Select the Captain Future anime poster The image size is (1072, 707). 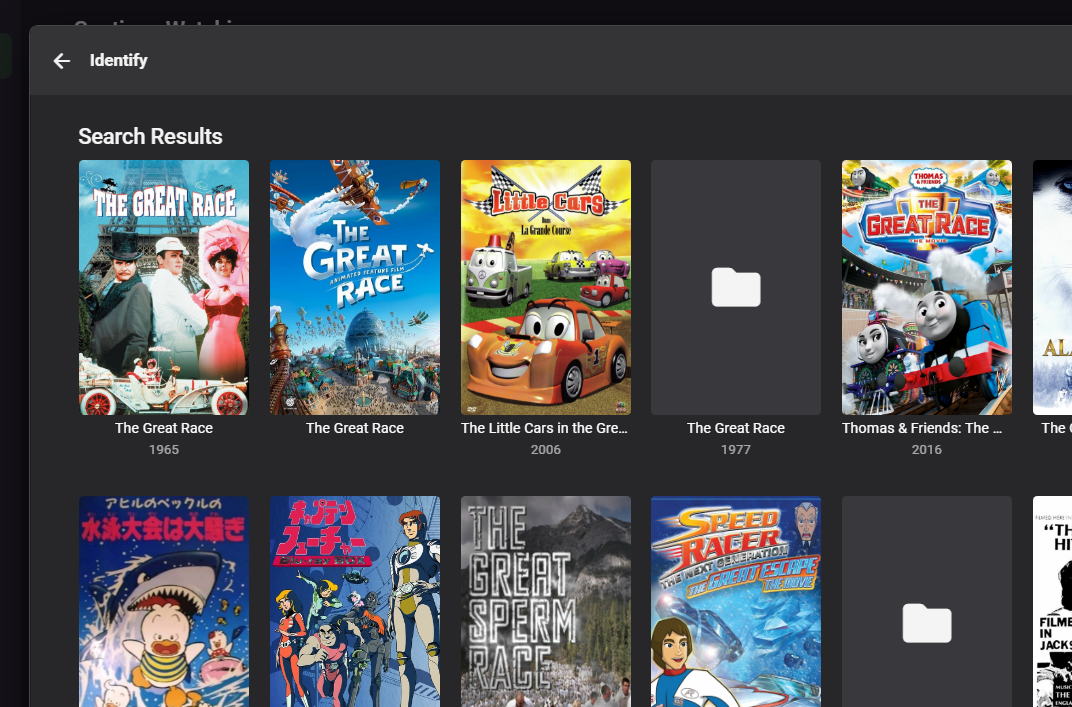point(355,602)
